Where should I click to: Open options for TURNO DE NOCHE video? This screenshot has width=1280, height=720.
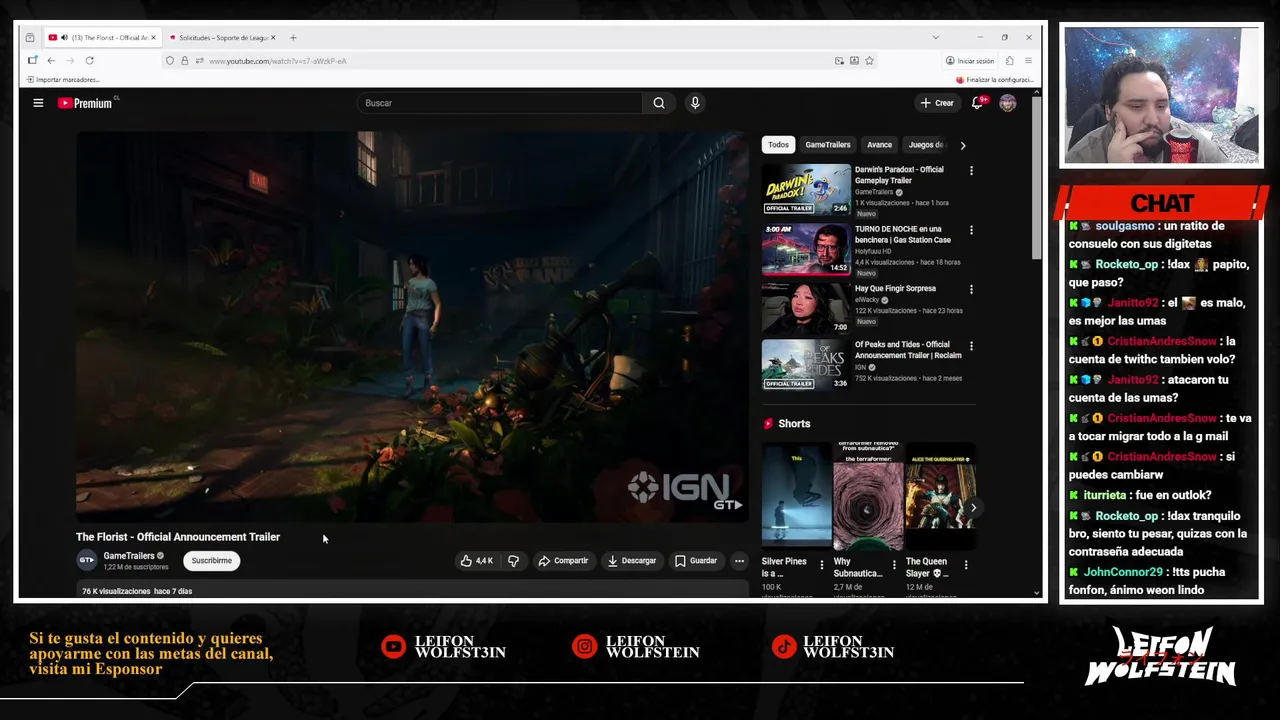[971, 230]
